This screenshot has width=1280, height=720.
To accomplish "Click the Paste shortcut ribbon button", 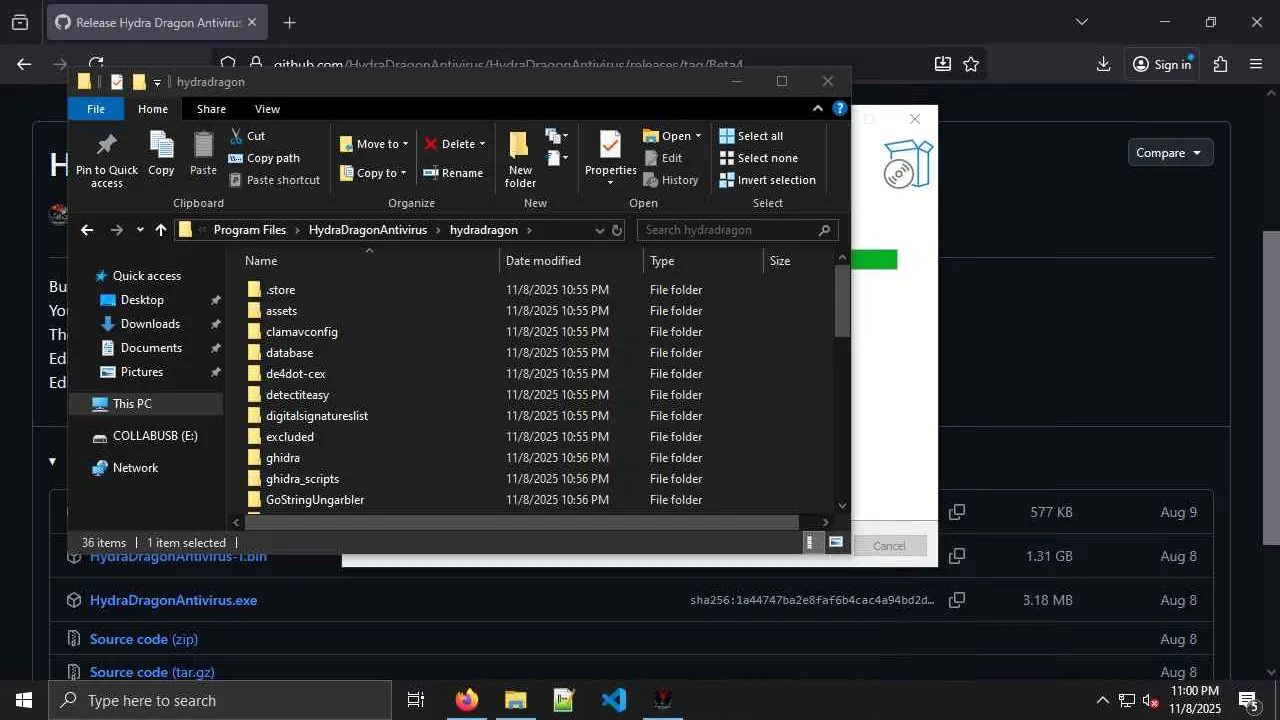I will (x=274, y=180).
